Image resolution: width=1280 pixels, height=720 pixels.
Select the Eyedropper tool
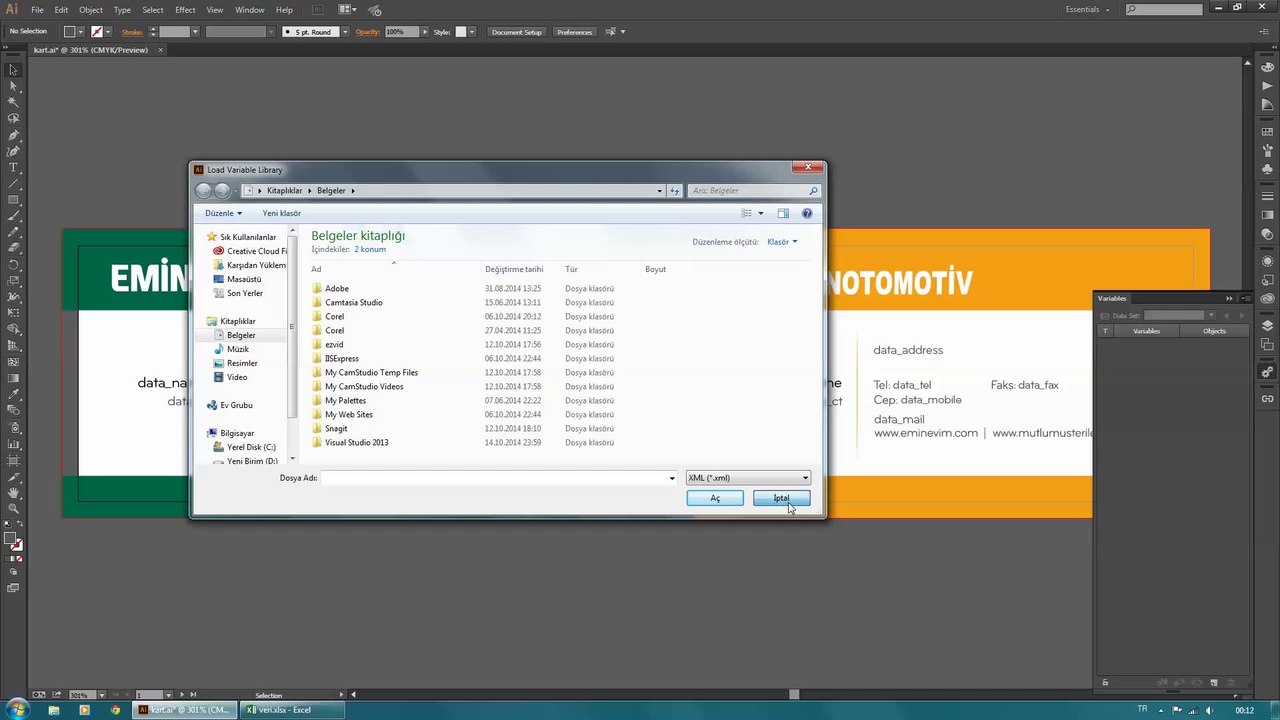coord(14,394)
